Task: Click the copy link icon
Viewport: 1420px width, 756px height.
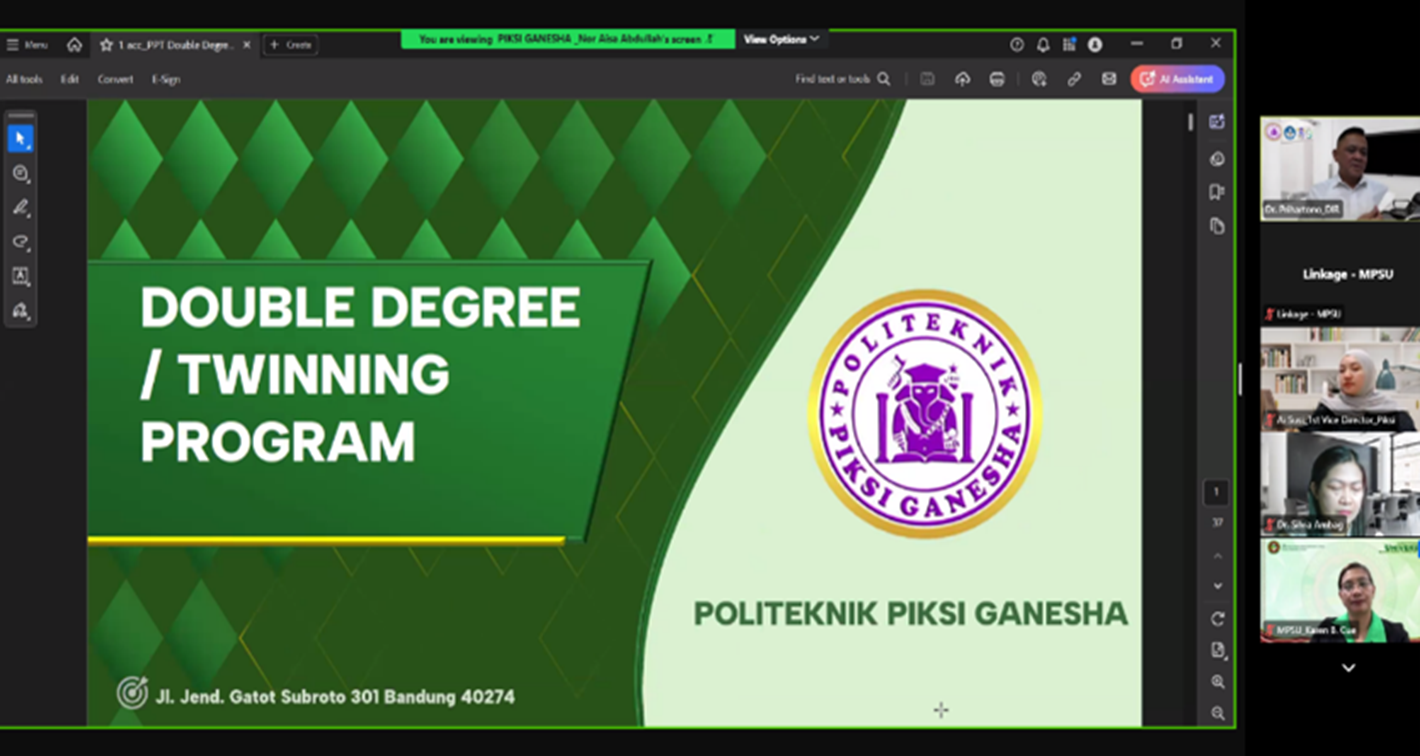Action: (x=1074, y=79)
